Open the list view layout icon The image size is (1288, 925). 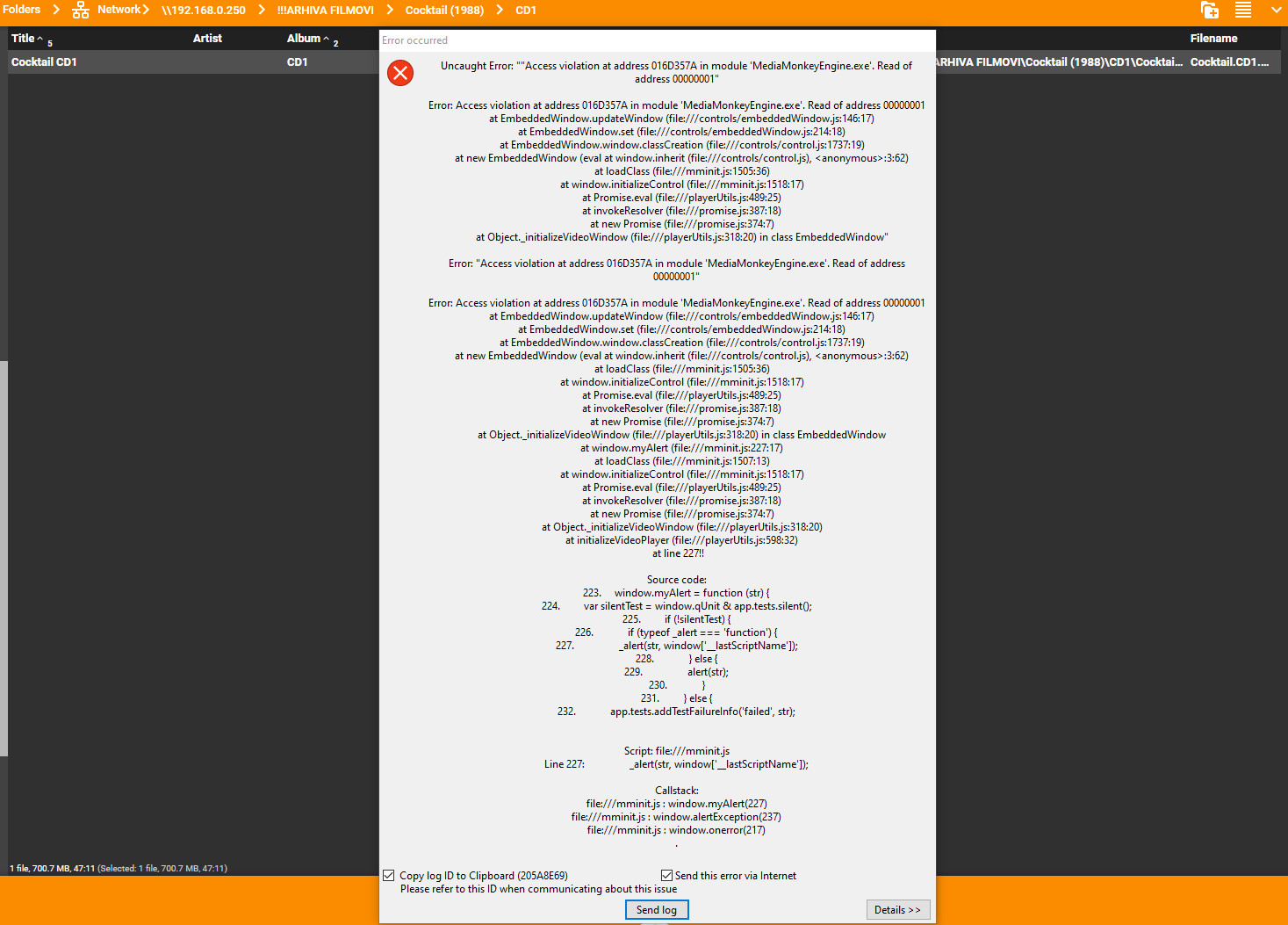coord(1243,11)
